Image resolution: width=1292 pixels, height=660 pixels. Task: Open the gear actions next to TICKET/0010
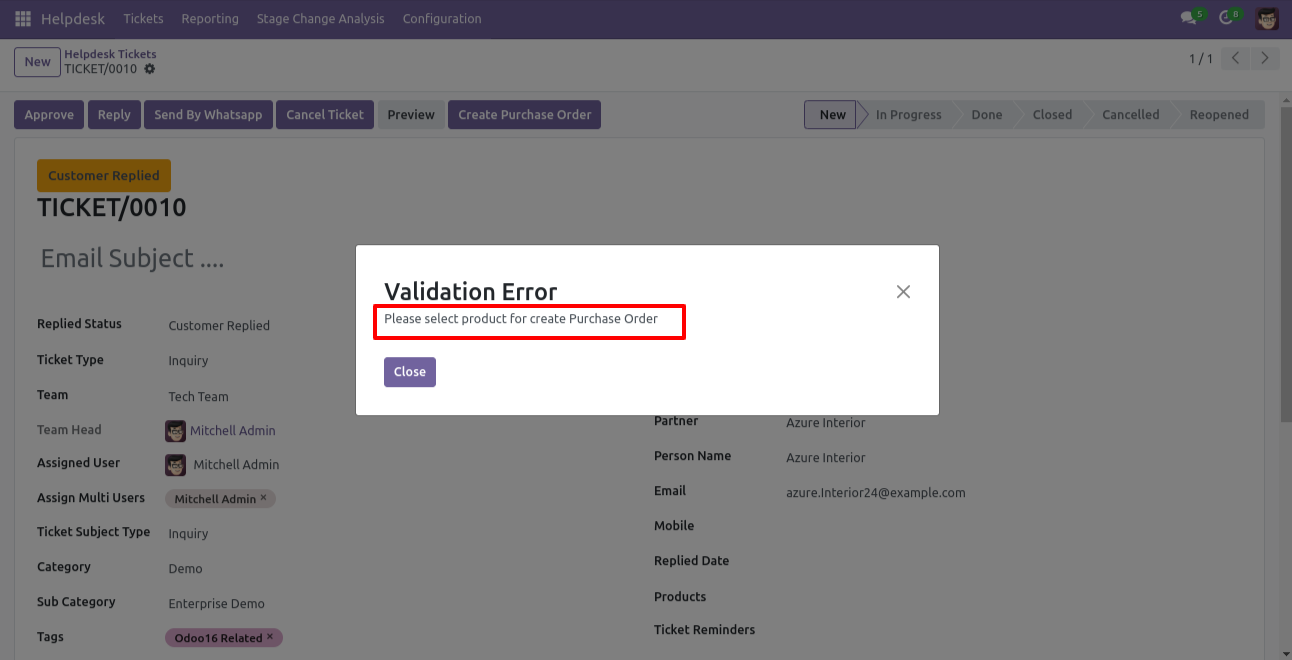150,69
